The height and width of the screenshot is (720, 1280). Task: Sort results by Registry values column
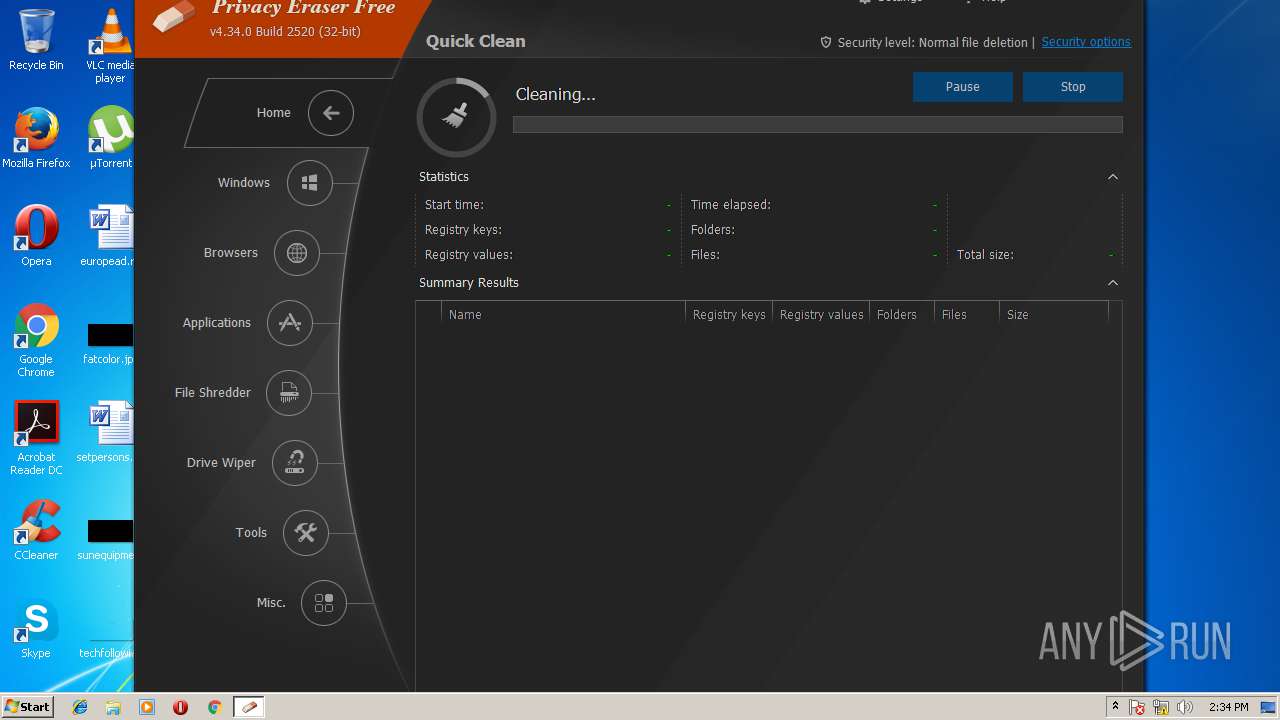point(821,314)
